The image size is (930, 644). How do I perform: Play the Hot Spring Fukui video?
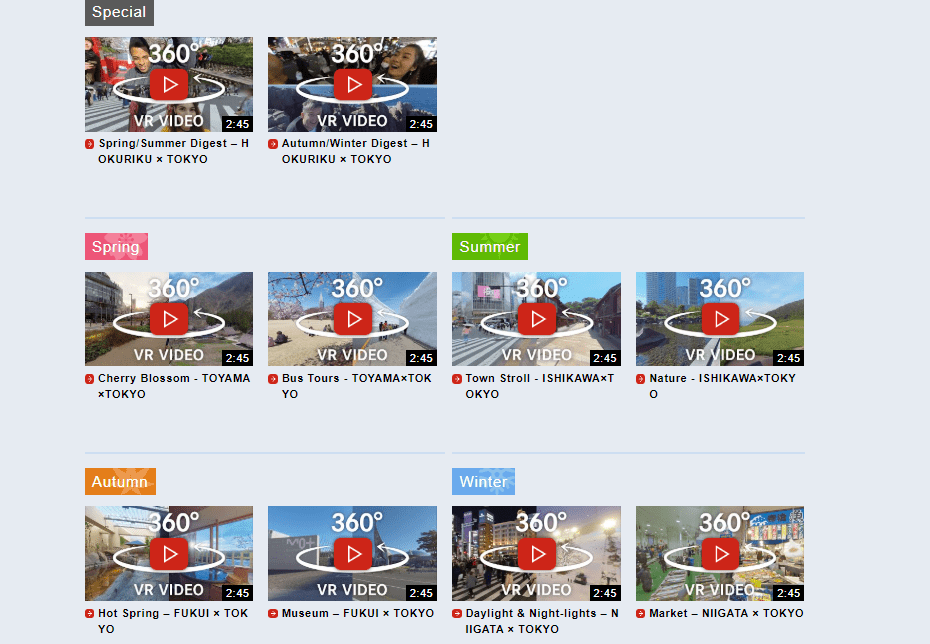pos(169,553)
